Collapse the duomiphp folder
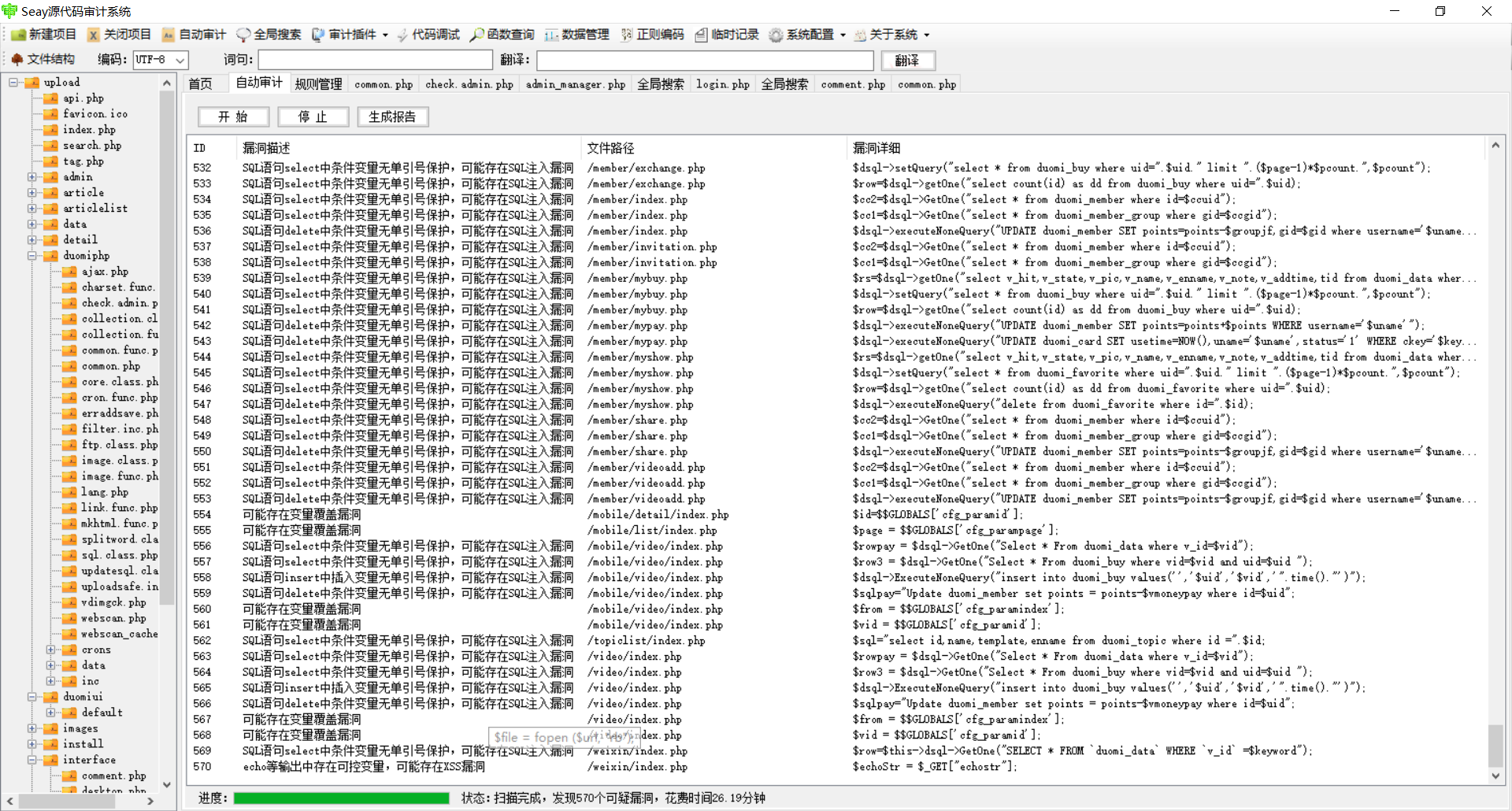 click(x=32, y=255)
